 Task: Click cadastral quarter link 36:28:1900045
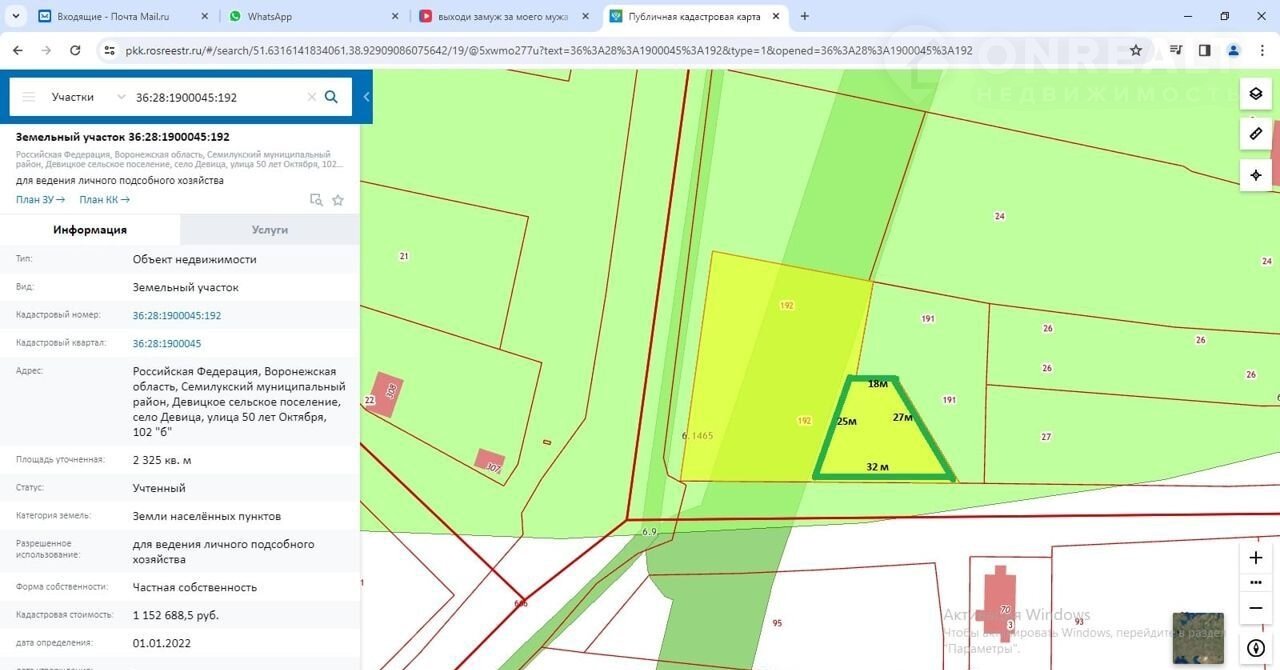pyautogui.click(x=167, y=343)
